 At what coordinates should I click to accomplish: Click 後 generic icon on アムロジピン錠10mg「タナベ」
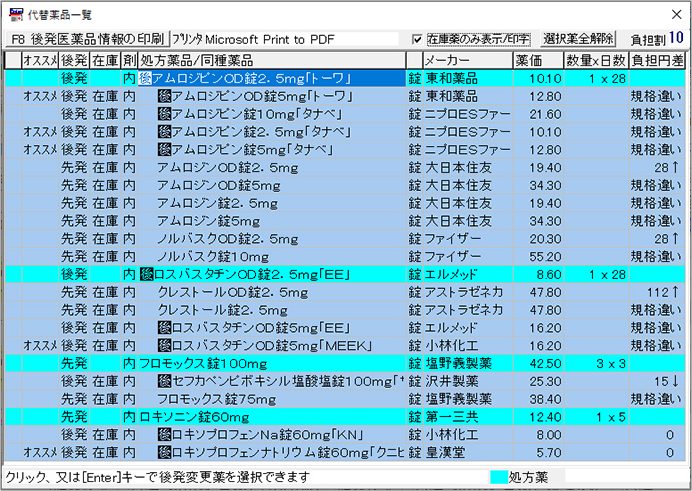164,114
